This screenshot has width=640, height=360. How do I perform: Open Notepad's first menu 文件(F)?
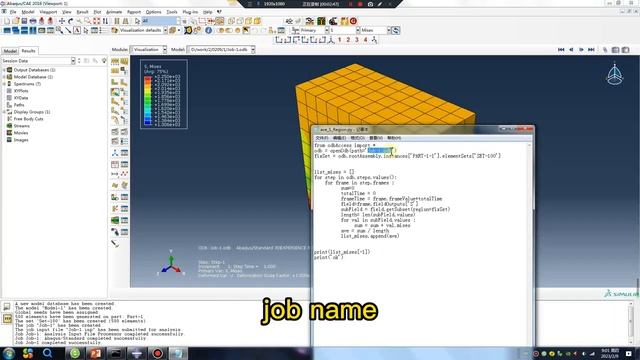click(322, 138)
